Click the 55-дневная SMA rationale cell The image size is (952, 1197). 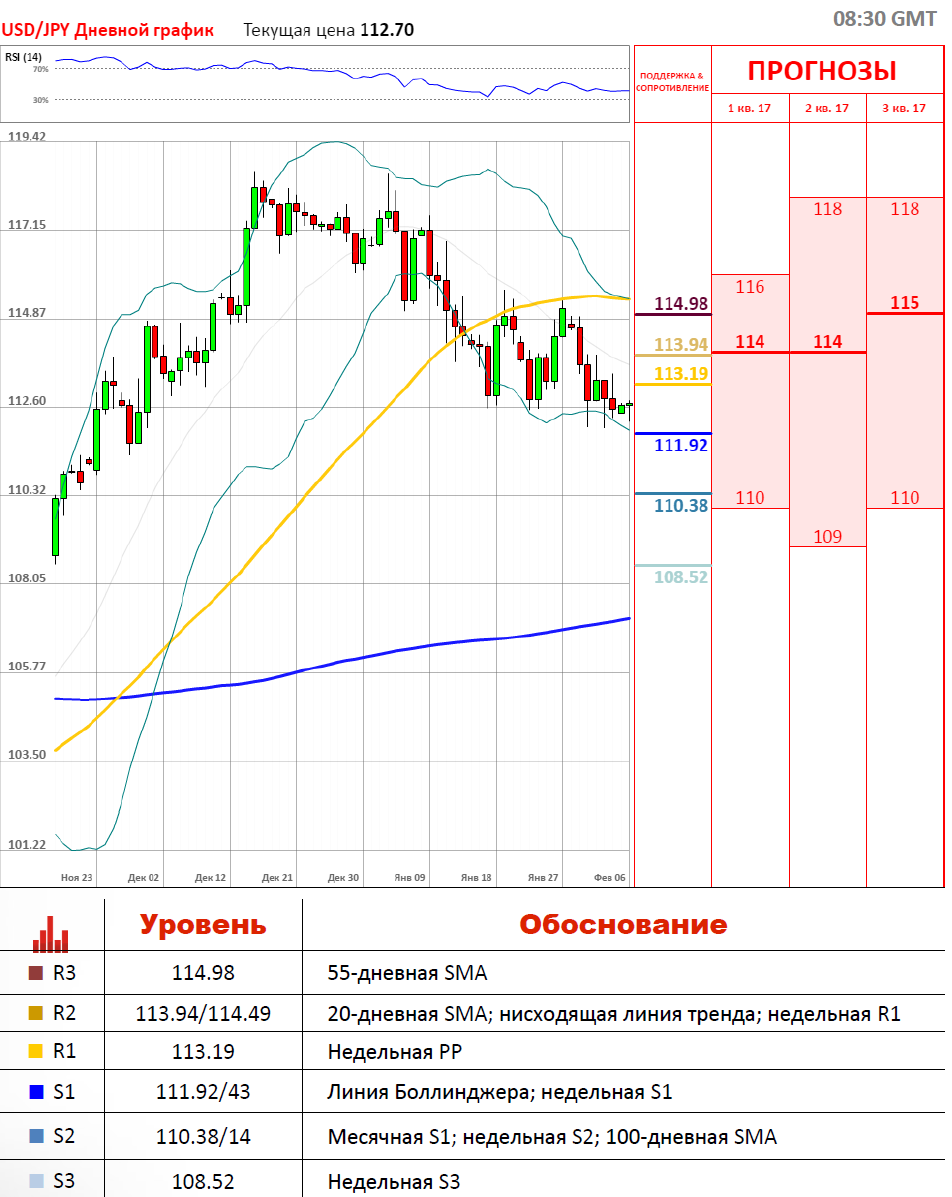coord(407,972)
